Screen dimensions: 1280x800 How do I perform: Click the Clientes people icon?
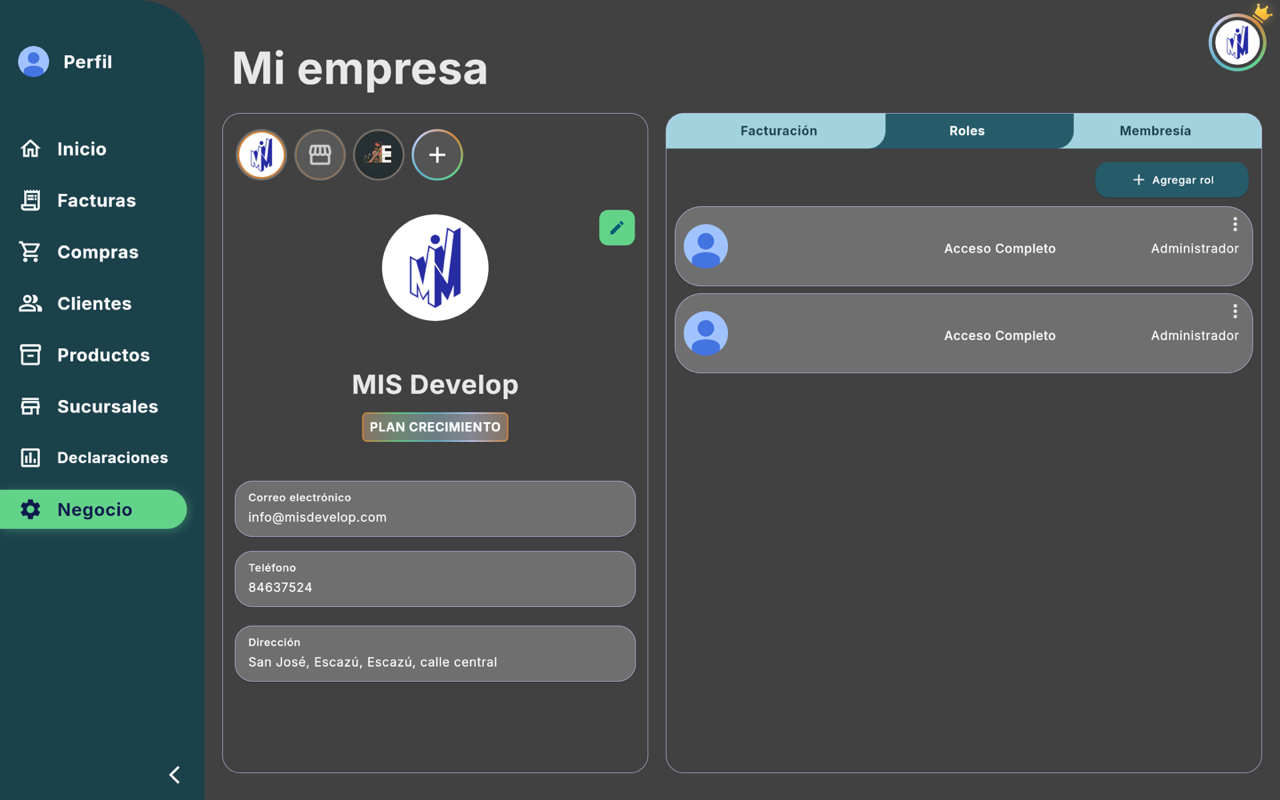[x=30, y=303]
